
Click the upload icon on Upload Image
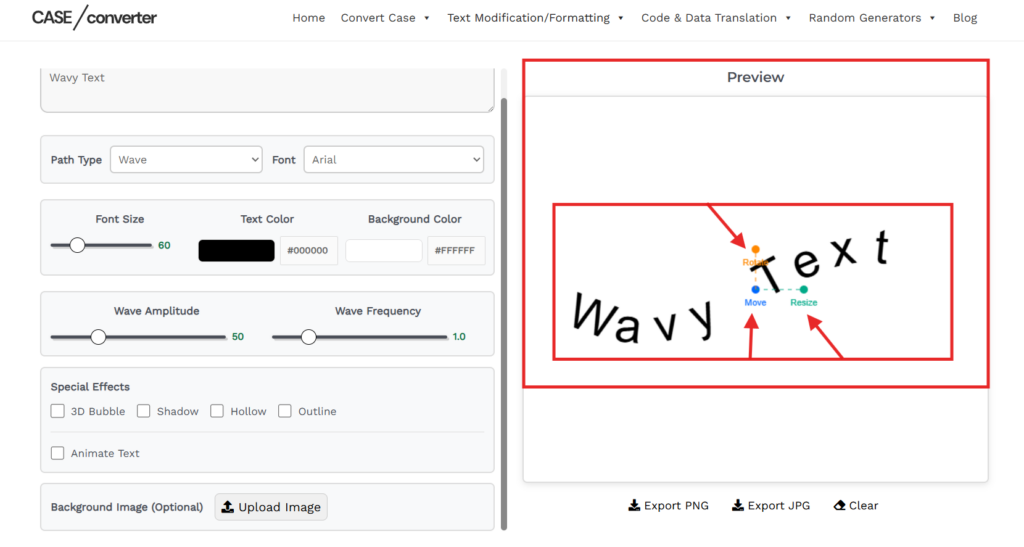tap(227, 507)
